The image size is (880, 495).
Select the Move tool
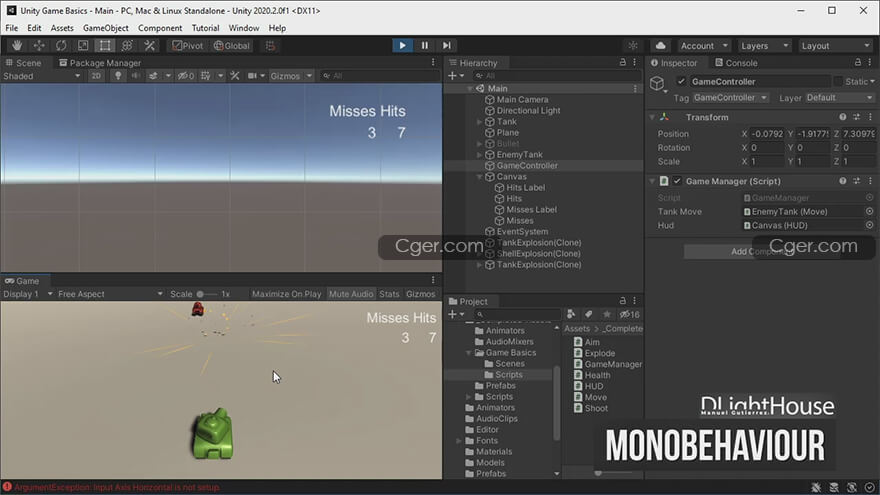[39, 45]
